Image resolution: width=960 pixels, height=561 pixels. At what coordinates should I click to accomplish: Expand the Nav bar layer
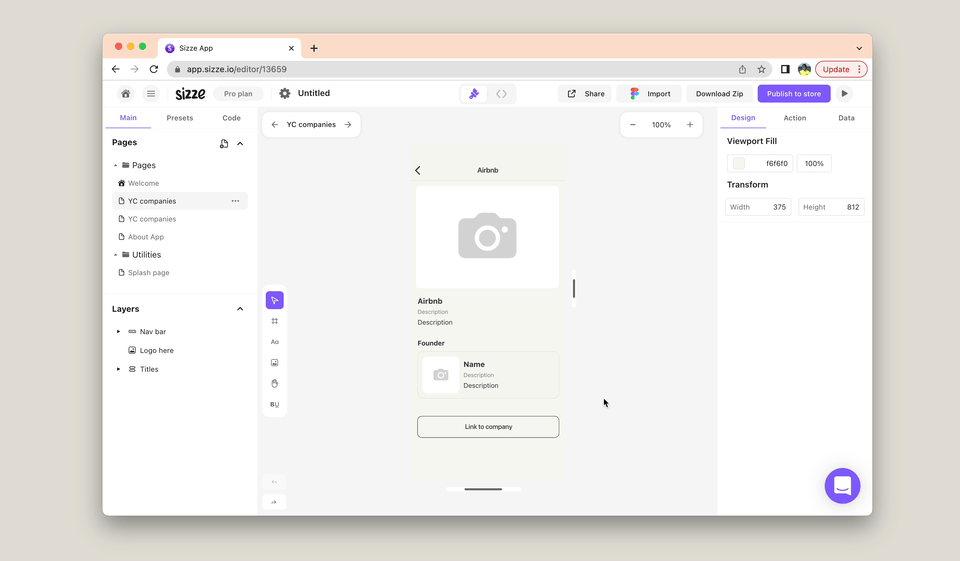[x=118, y=331]
